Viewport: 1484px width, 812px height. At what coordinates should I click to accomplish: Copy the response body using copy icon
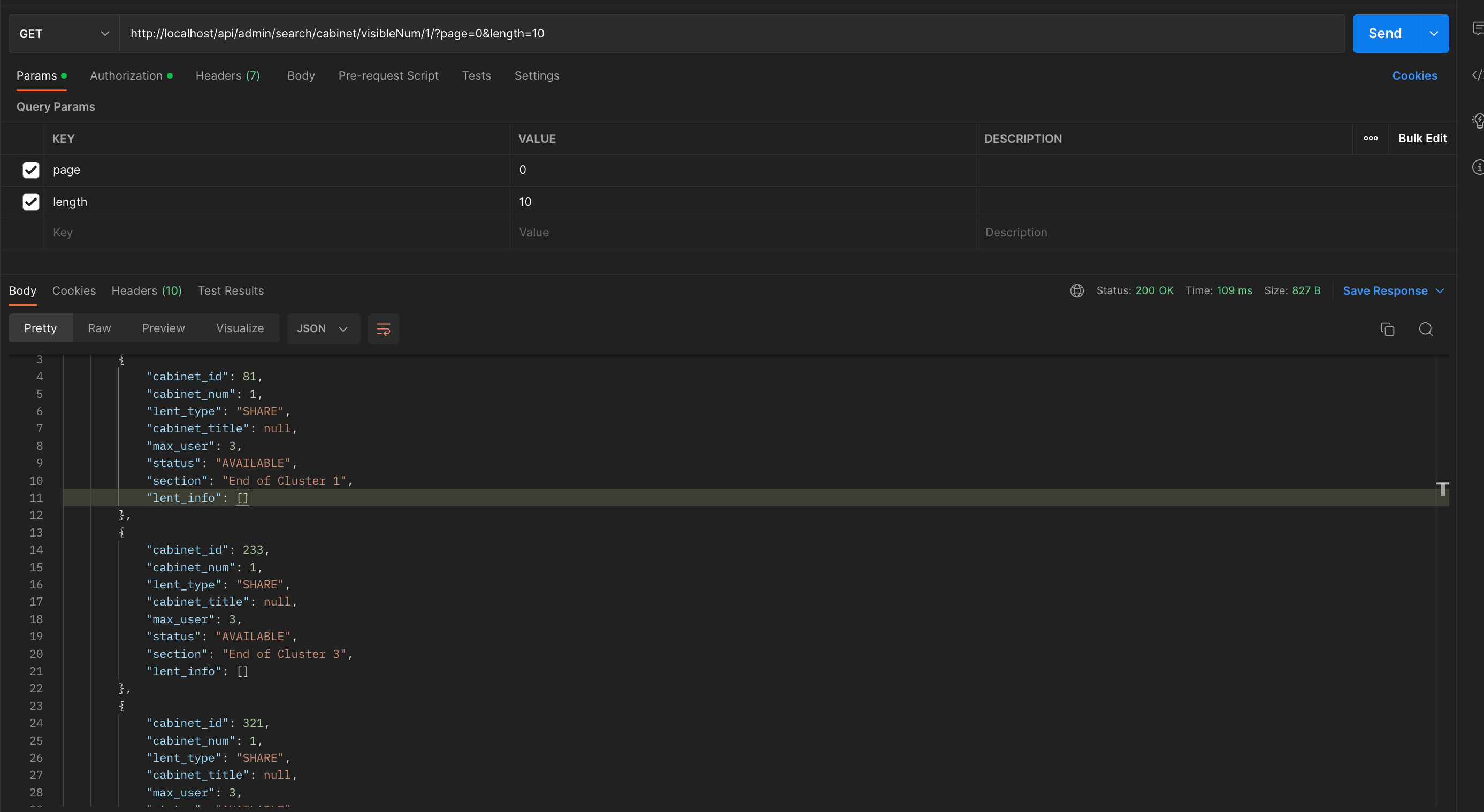1387,329
